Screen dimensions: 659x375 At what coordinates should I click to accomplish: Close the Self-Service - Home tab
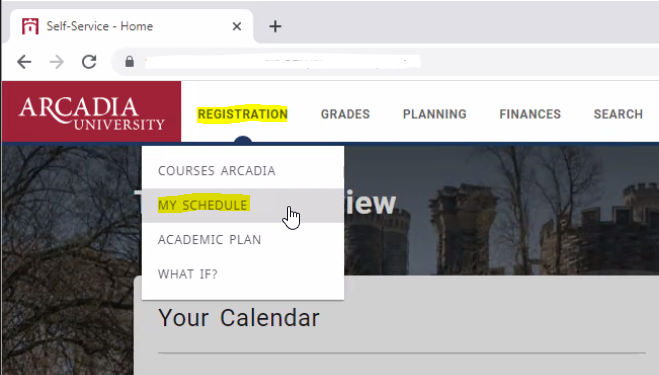click(x=237, y=26)
